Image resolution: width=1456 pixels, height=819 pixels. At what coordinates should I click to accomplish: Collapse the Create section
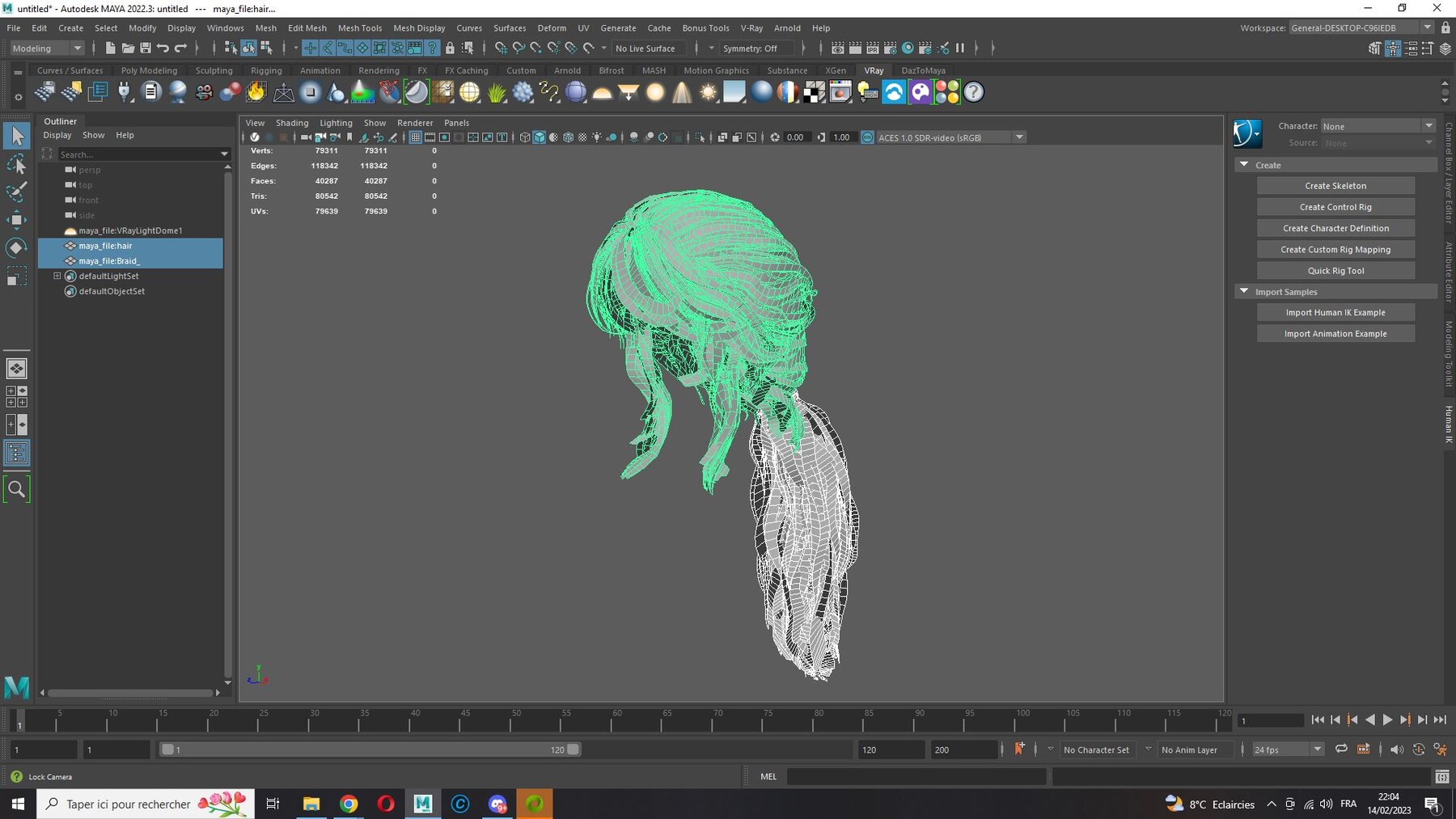(1244, 165)
